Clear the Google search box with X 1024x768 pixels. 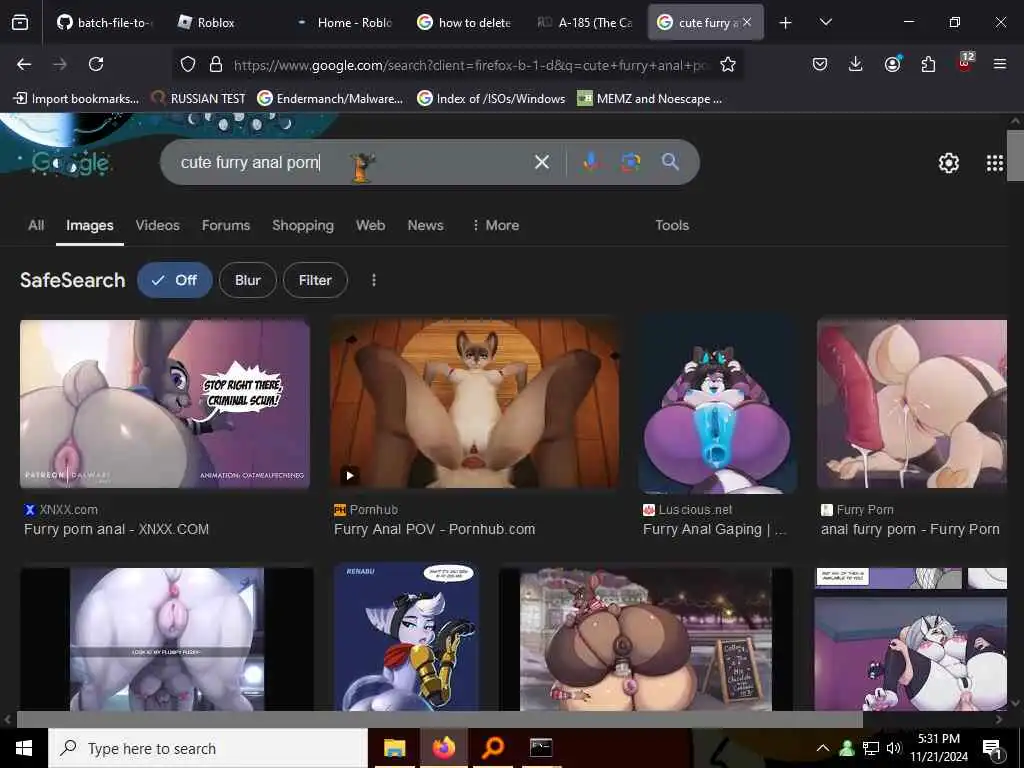pos(541,162)
